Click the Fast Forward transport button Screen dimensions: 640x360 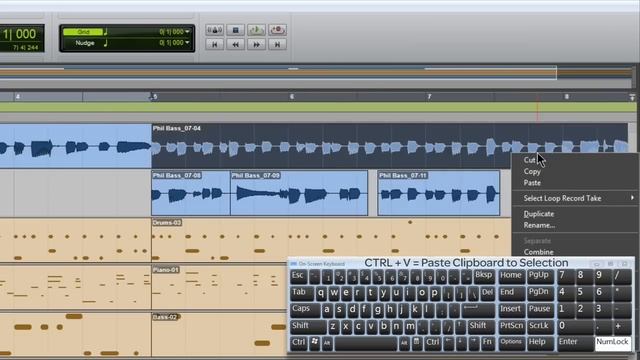pyautogui.click(x=256, y=44)
